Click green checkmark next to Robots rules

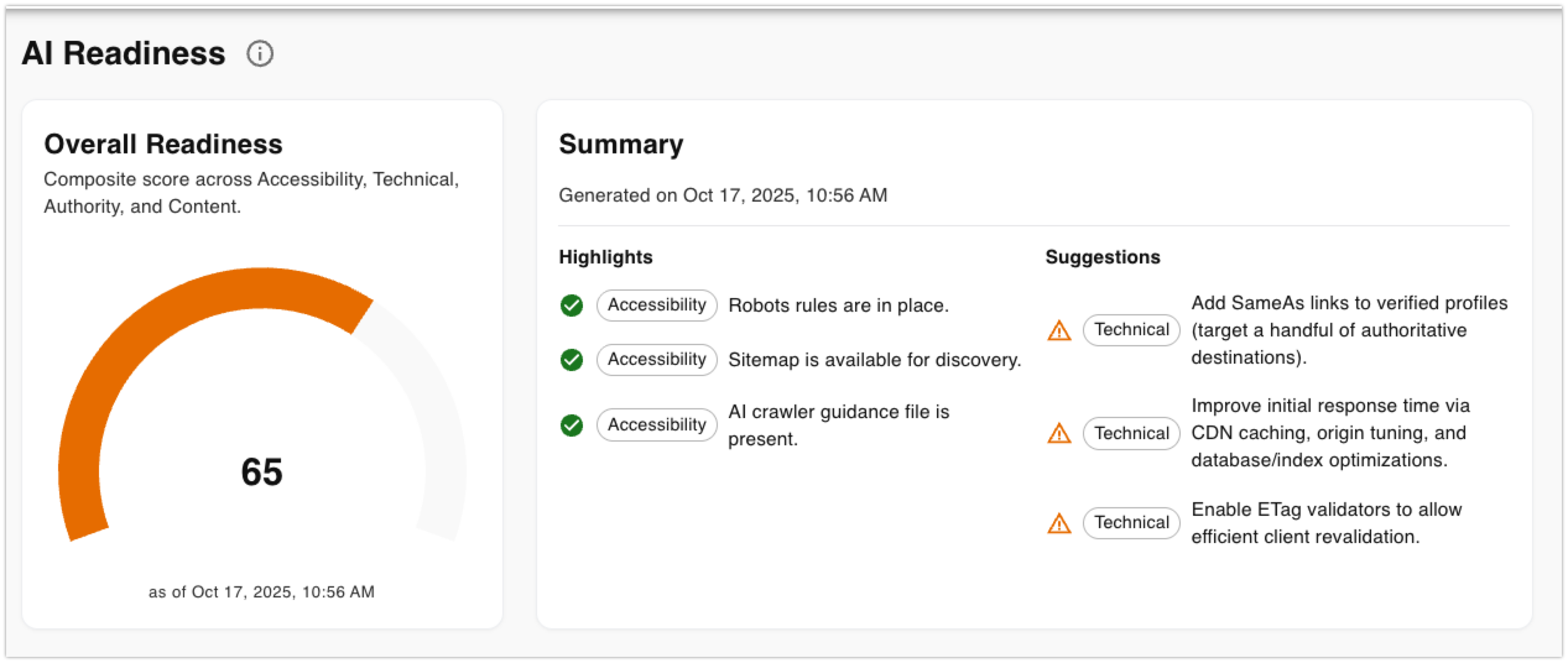571,305
